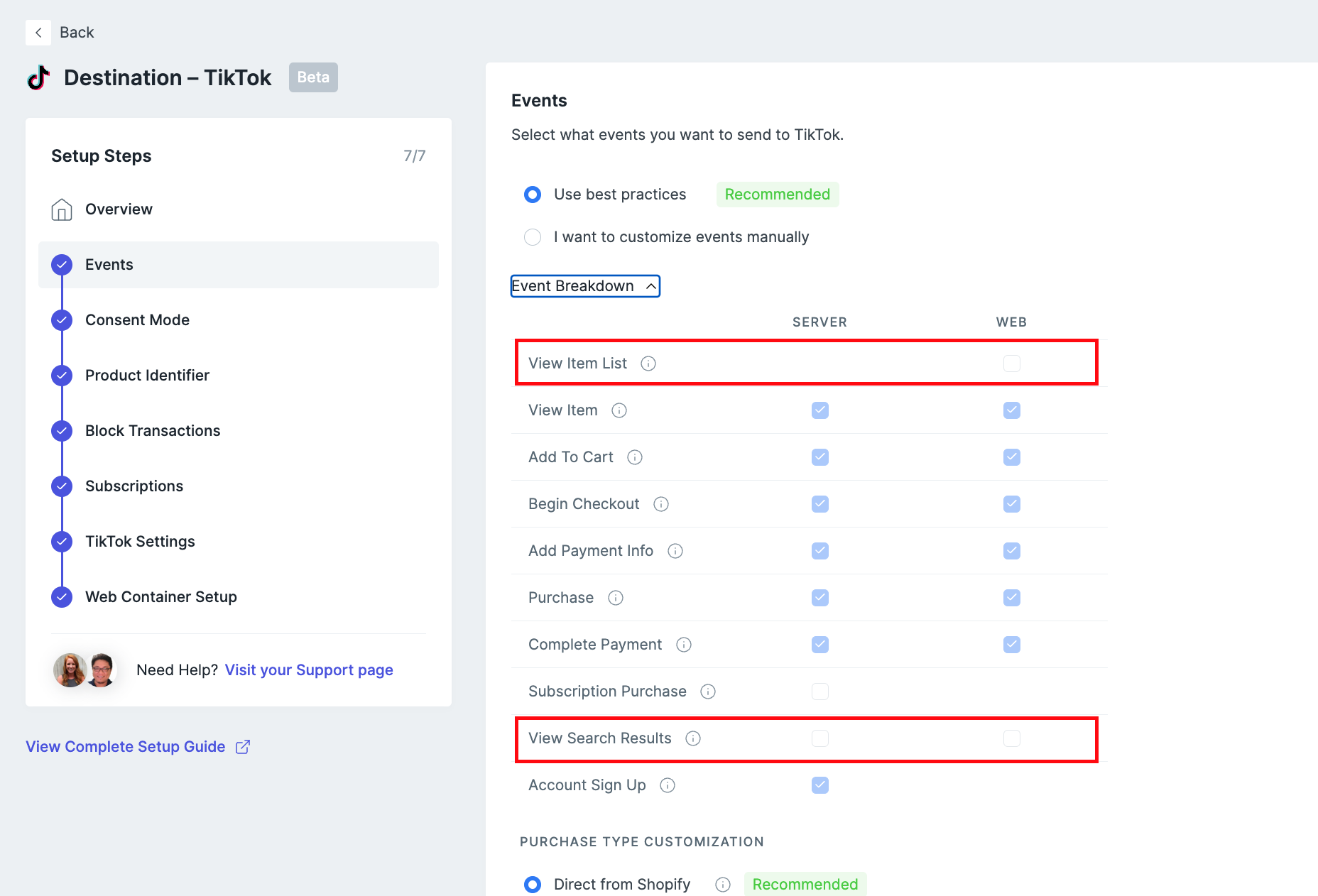This screenshot has width=1318, height=896.
Task: Click the TikTok logo icon
Action: coord(39,77)
